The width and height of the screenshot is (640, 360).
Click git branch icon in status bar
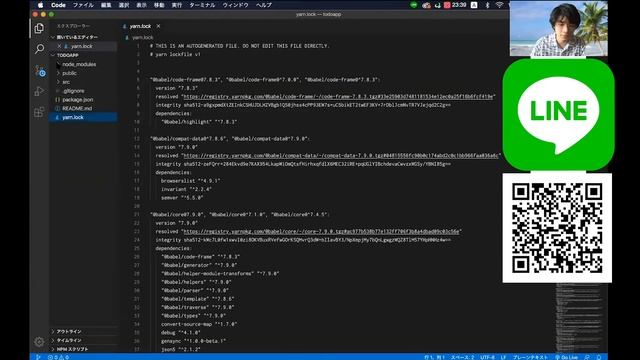[38, 357]
